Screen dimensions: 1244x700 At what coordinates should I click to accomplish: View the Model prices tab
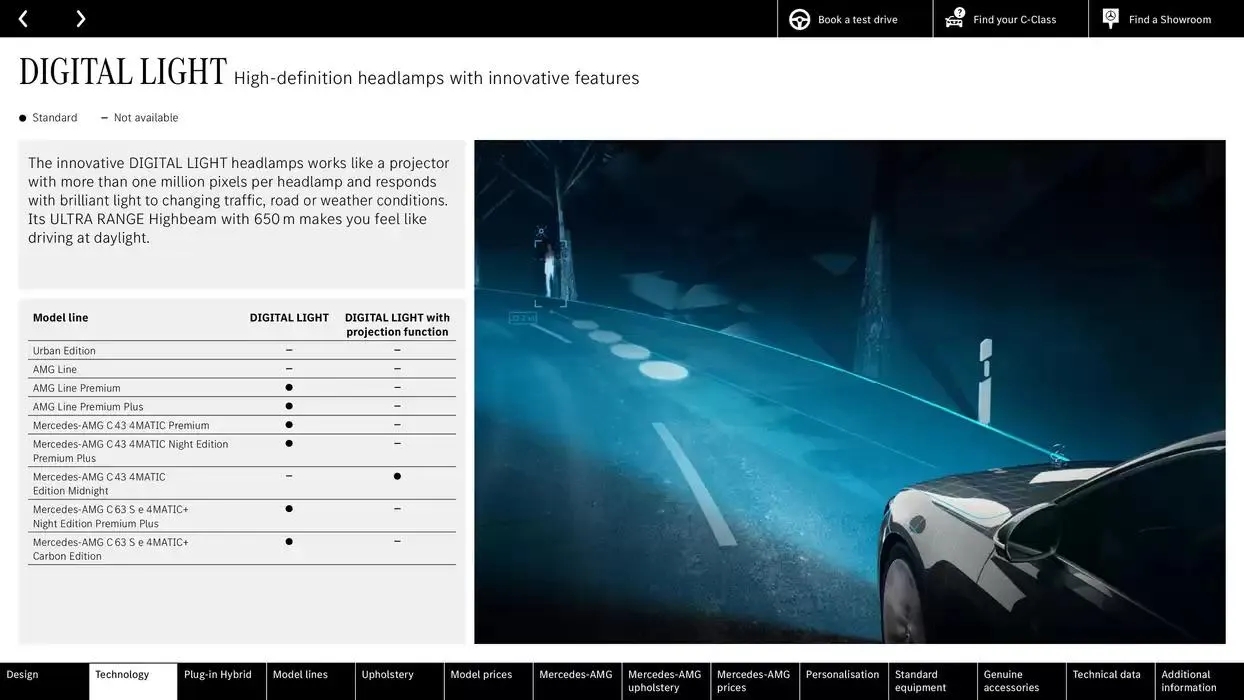[x=480, y=674]
